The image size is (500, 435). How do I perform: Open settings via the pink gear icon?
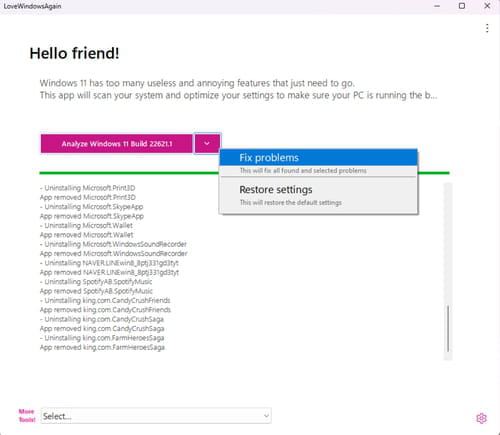click(x=481, y=418)
